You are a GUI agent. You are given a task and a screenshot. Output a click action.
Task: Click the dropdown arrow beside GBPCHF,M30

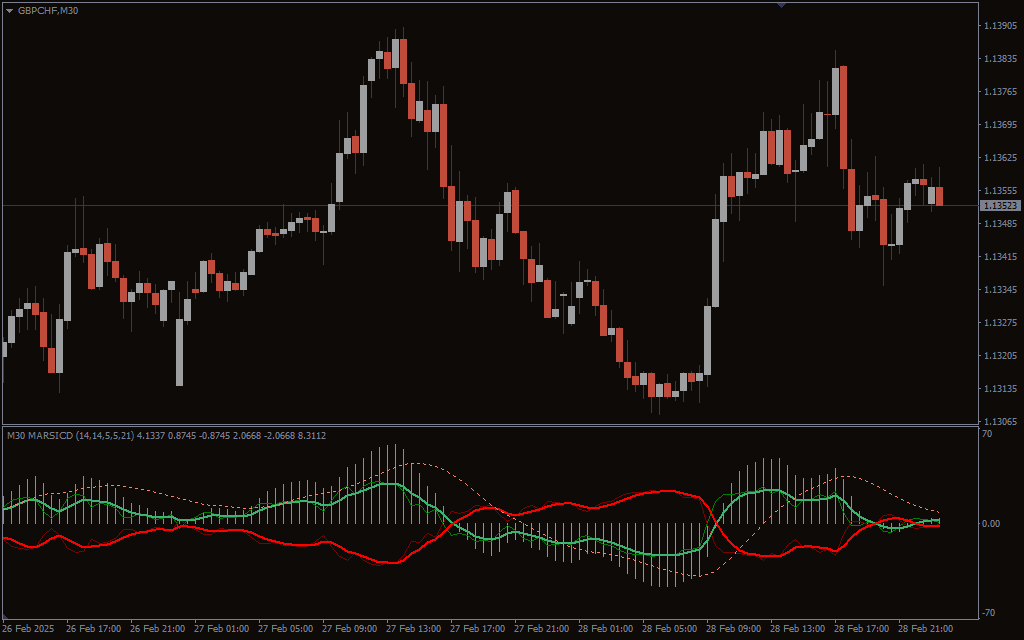coord(10,10)
